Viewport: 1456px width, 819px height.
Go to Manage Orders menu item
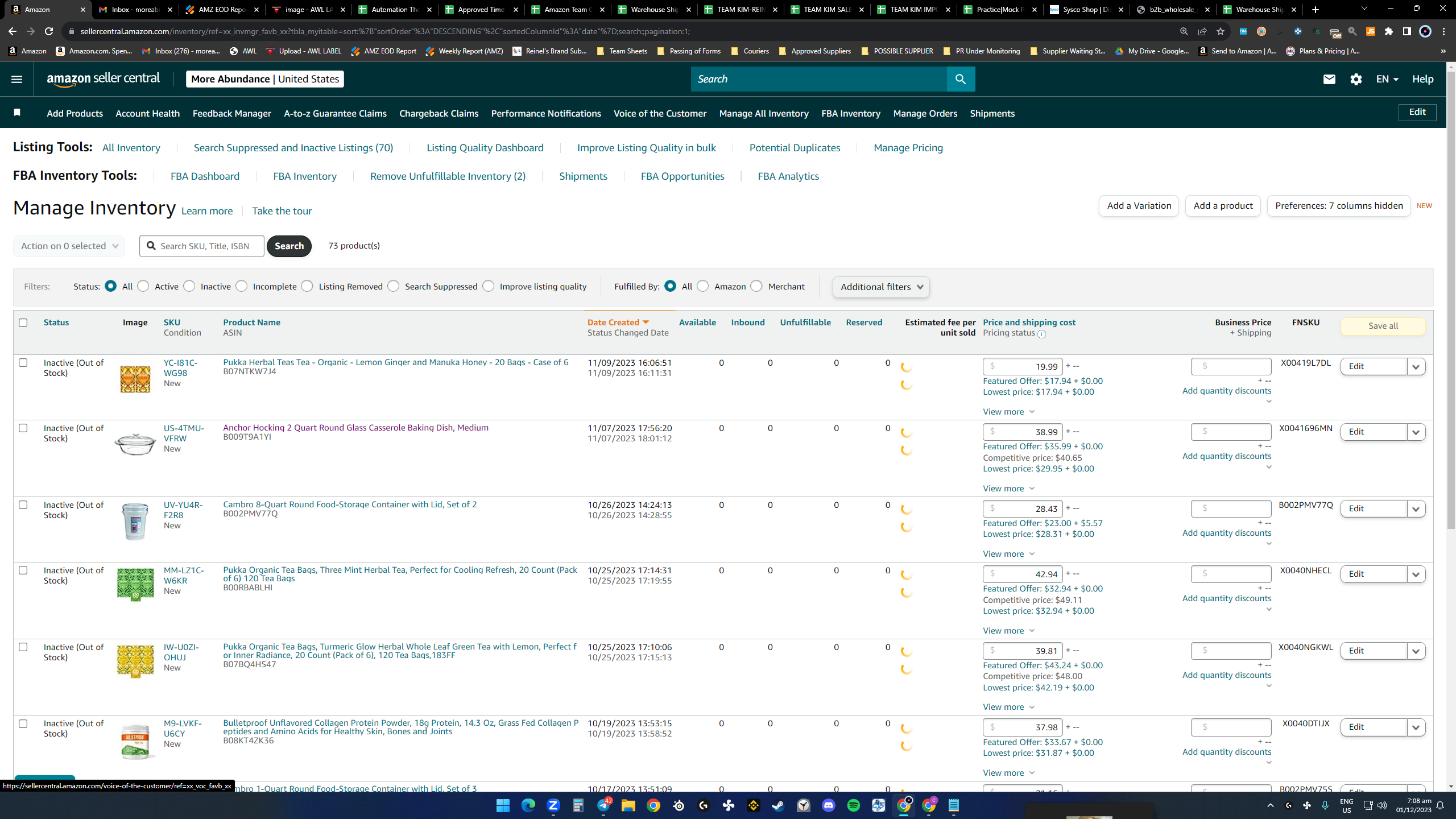tap(925, 113)
